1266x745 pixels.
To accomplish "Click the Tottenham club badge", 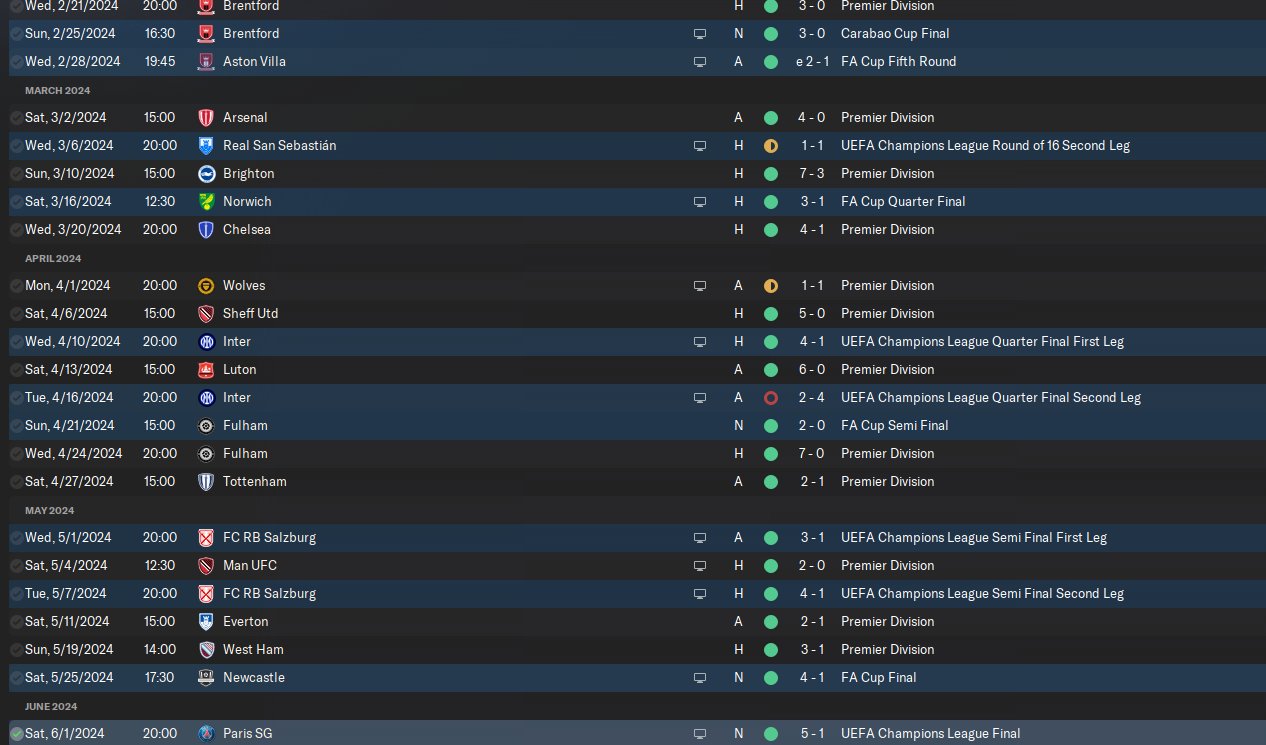I will (x=206, y=481).
